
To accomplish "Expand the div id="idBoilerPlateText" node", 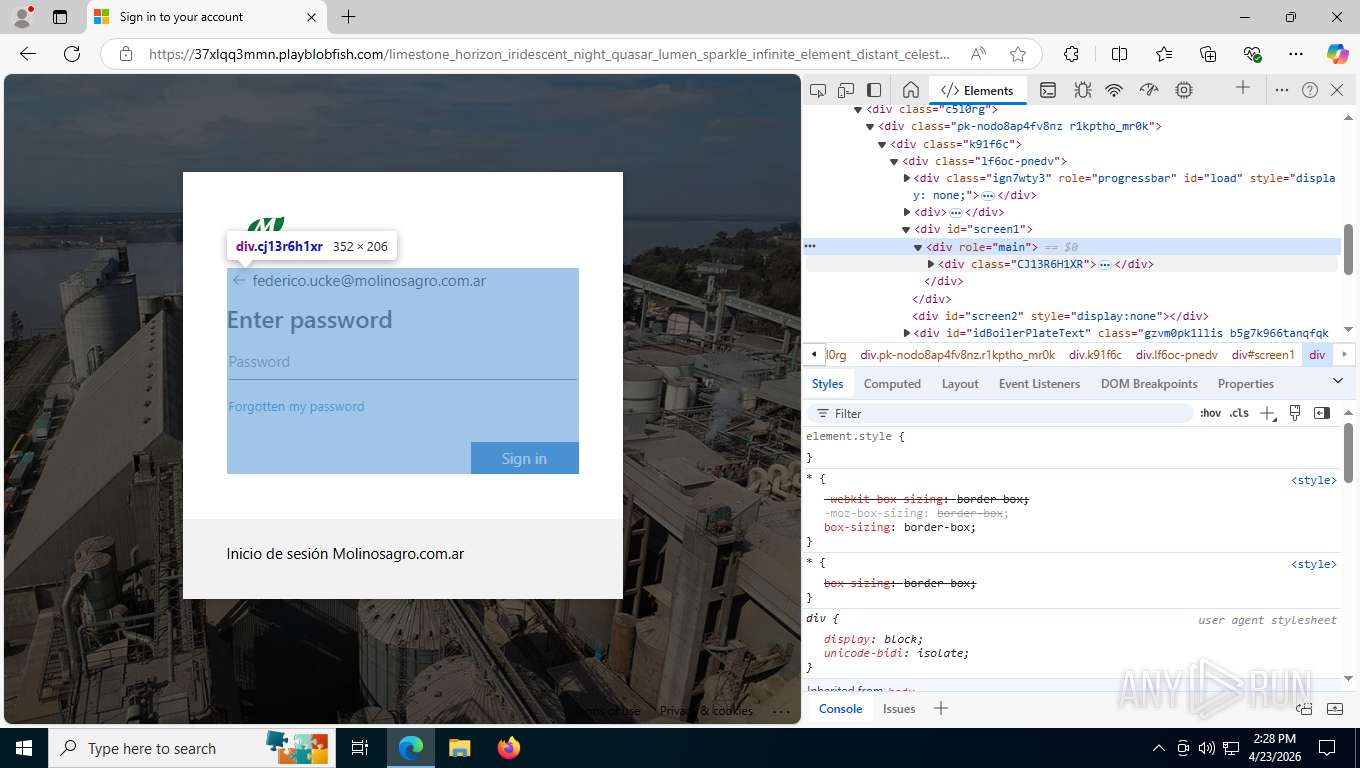I will (x=906, y=333).
